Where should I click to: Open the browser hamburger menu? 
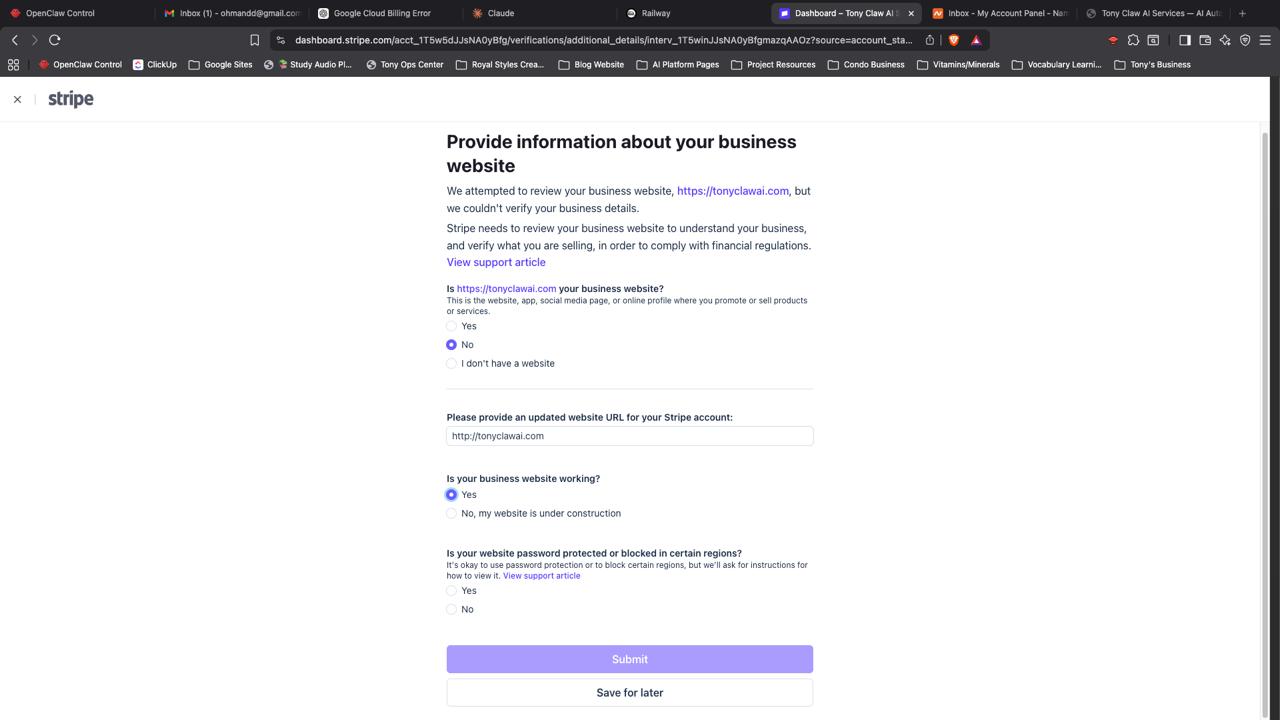tap(1265, 40)
